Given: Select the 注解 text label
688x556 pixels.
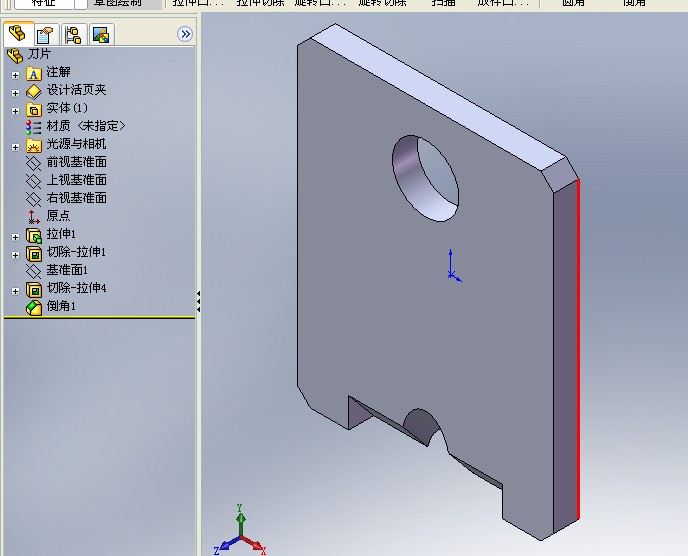Looking at the screenshot, I should point(58,72).
